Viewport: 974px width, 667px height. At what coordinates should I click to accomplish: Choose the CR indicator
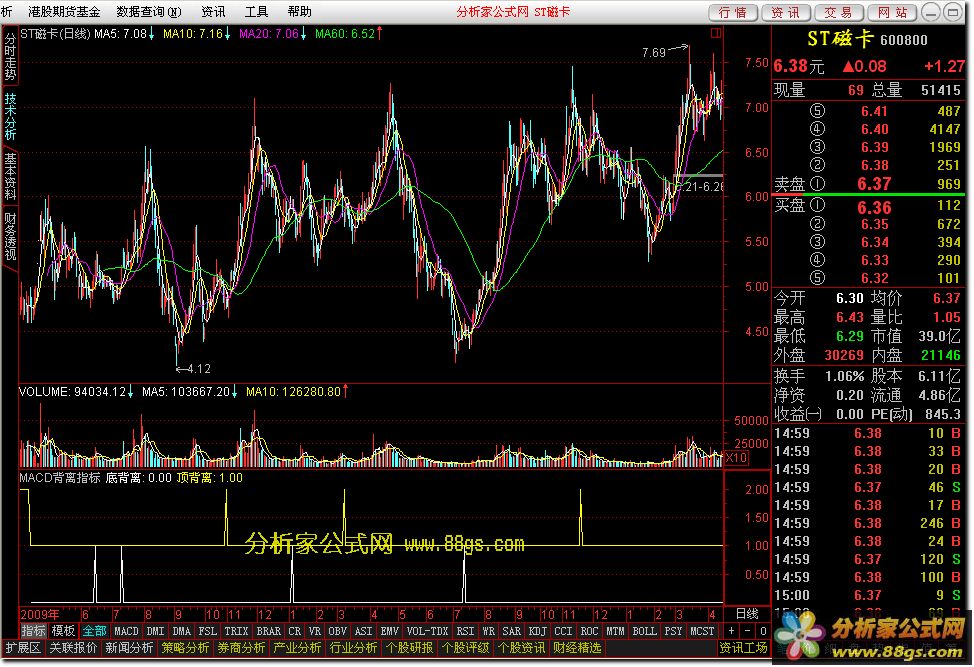(294, 631)
